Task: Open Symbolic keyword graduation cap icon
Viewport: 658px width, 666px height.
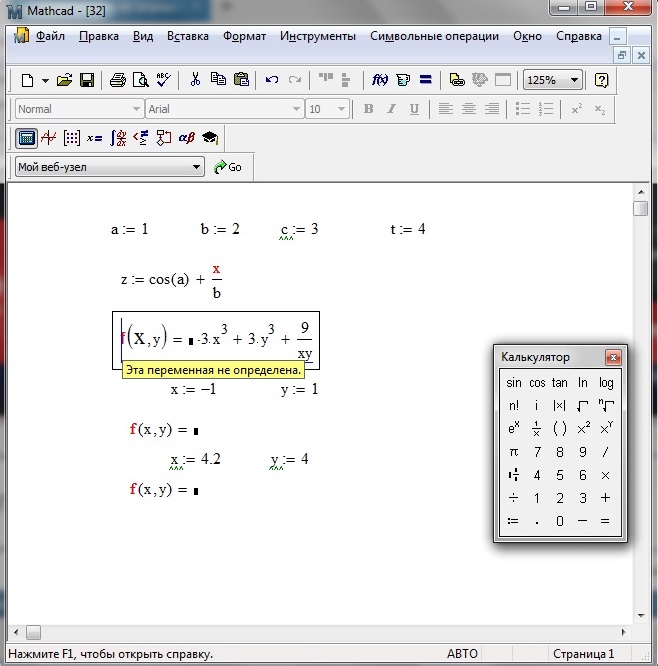Action: pyautogui.click(x=210, y=138)
